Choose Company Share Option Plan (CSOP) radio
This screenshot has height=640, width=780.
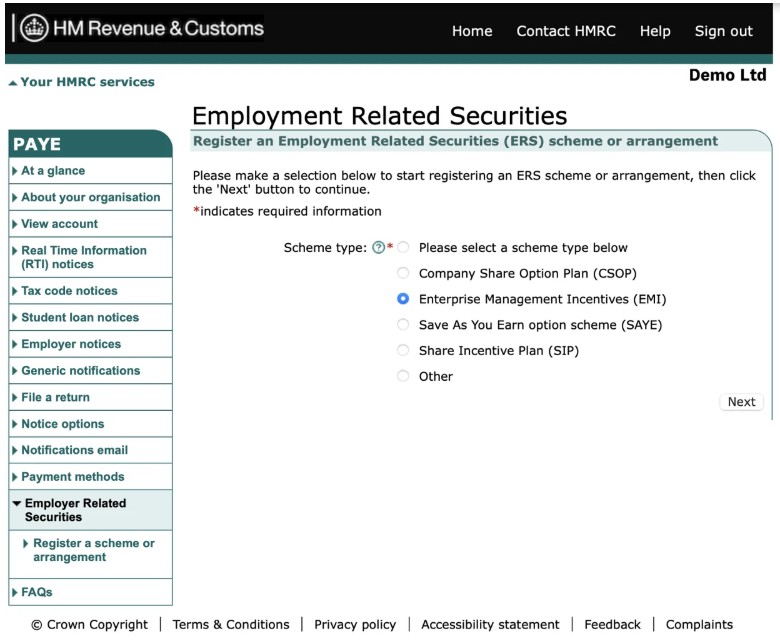coord(403,273)
